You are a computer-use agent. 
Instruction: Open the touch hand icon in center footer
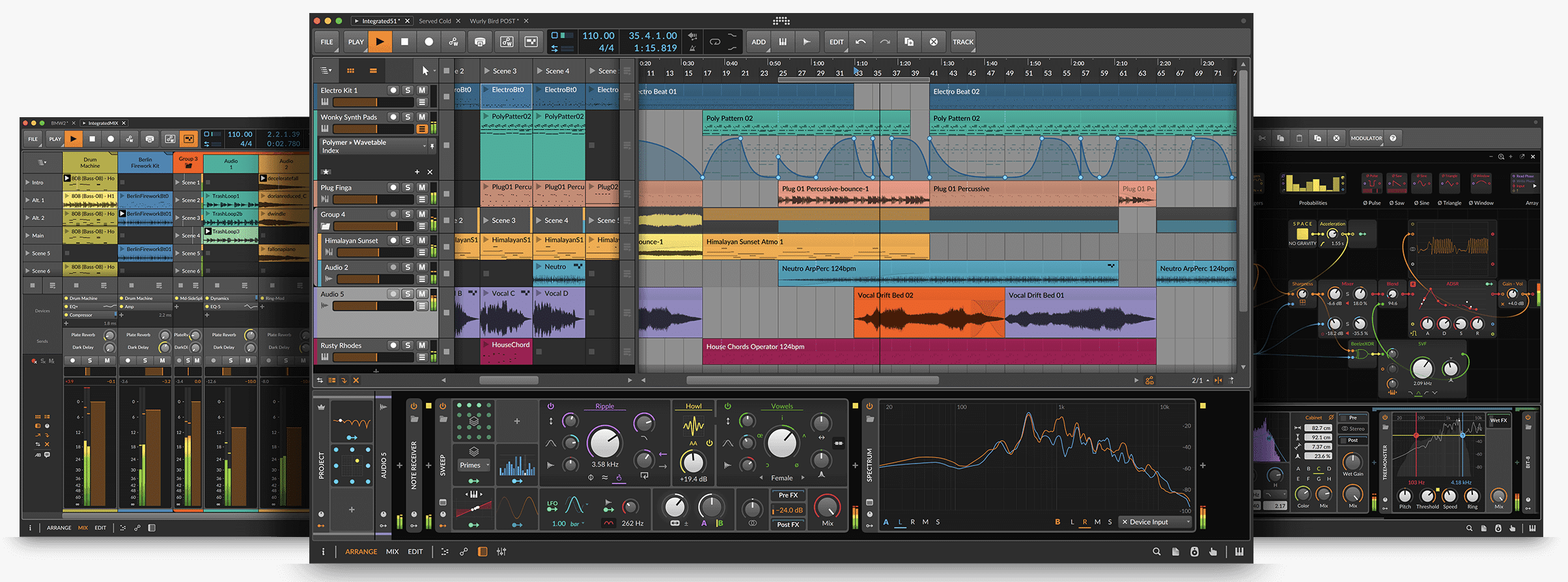pyautogui.click(x=1213, y=552)
